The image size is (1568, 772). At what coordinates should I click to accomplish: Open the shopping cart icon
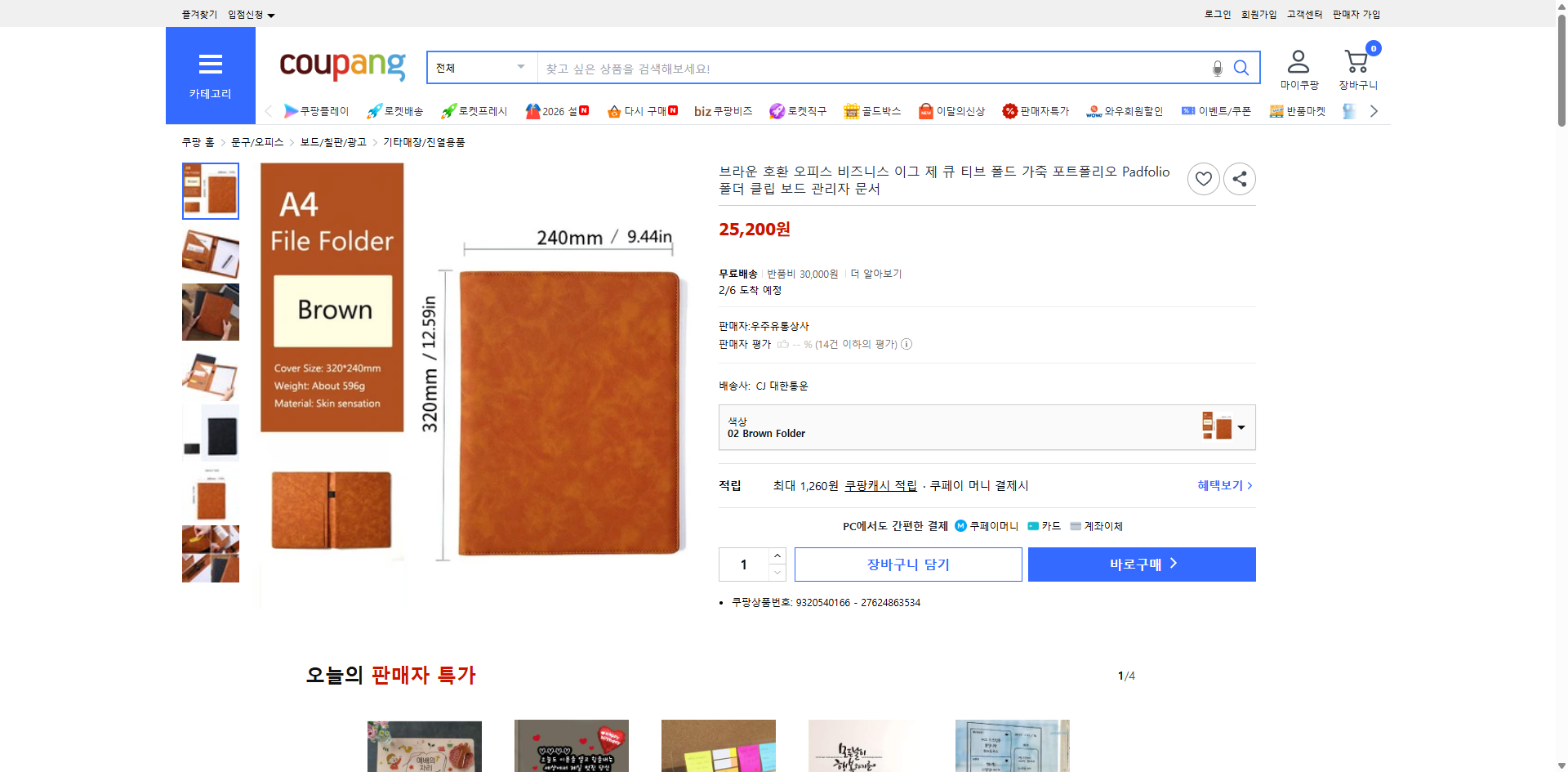point(1356,60)
